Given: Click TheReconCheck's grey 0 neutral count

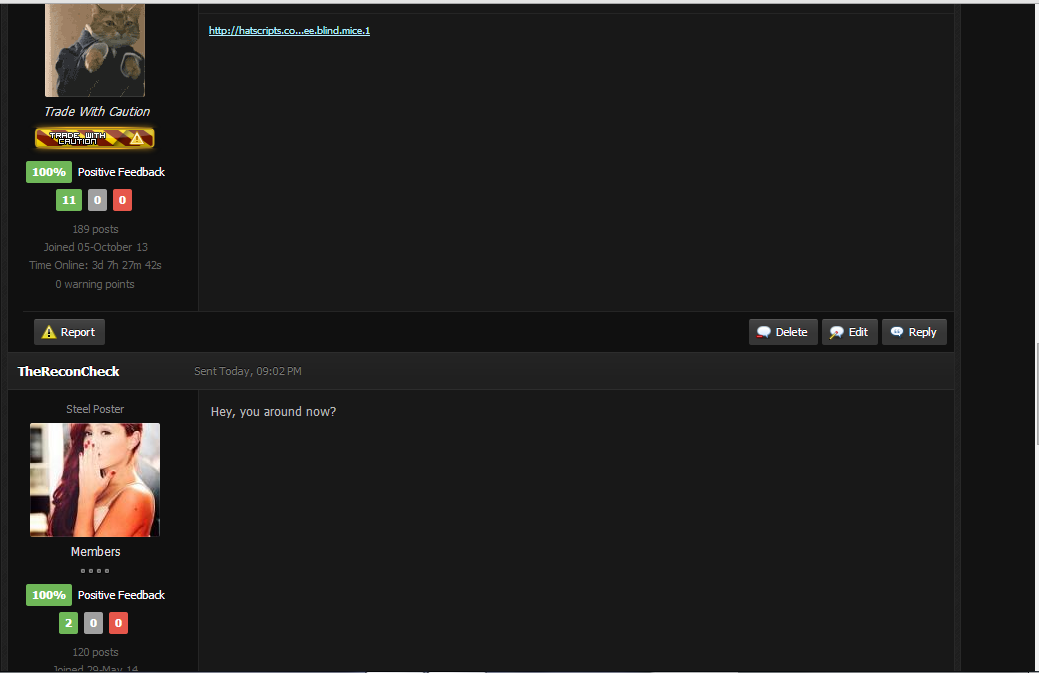Looking at the screenshot, I should [93, 623].
